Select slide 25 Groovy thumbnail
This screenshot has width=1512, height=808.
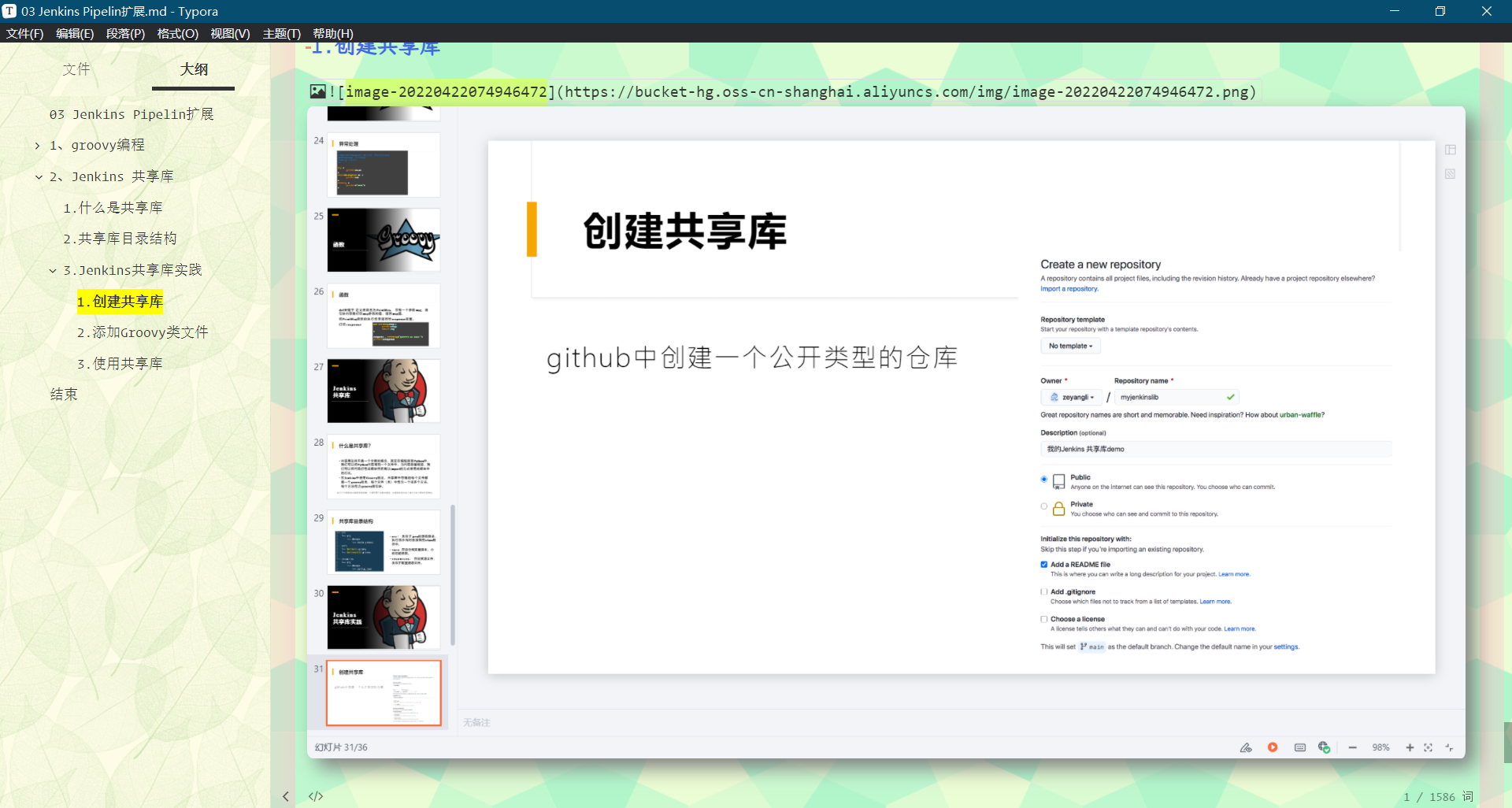[x=384, y=240]
